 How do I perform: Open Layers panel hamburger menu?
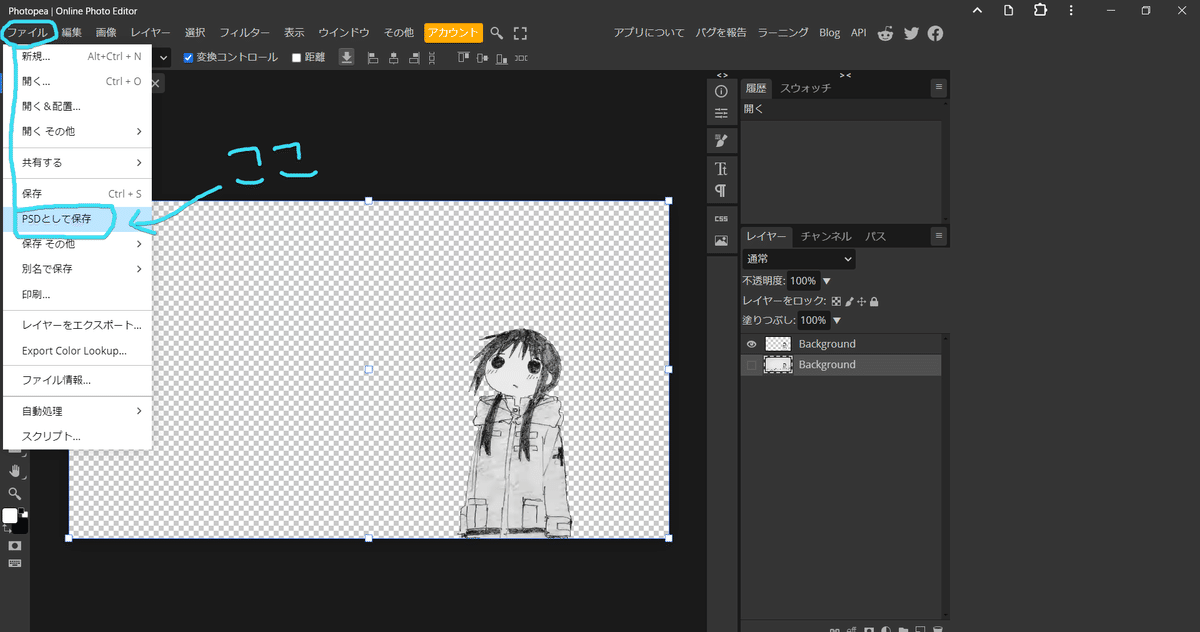[939, 236]
